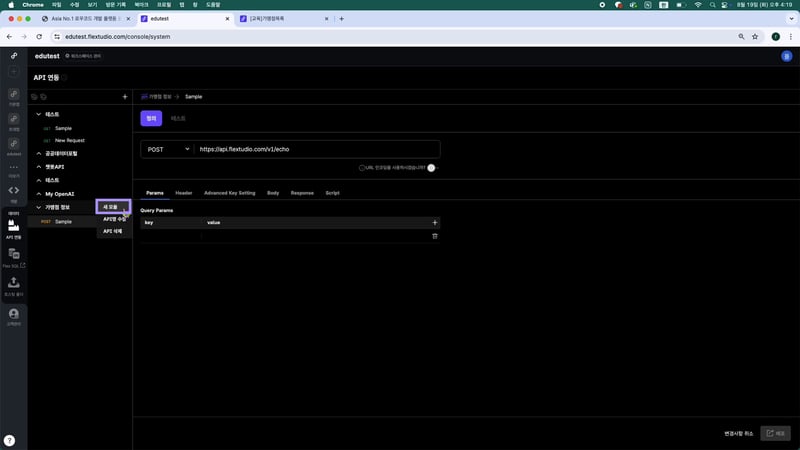Collapse the 가맹점 정보 group
Image resolution: width=800 pixels, height=450 pixels.
38,207
